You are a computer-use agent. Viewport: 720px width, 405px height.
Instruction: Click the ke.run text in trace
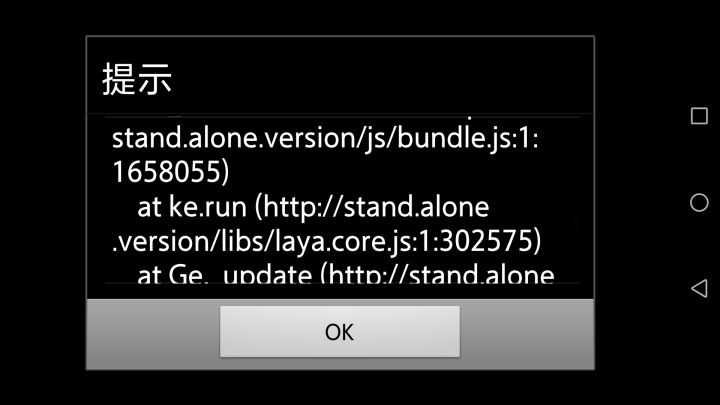point(208,207)
